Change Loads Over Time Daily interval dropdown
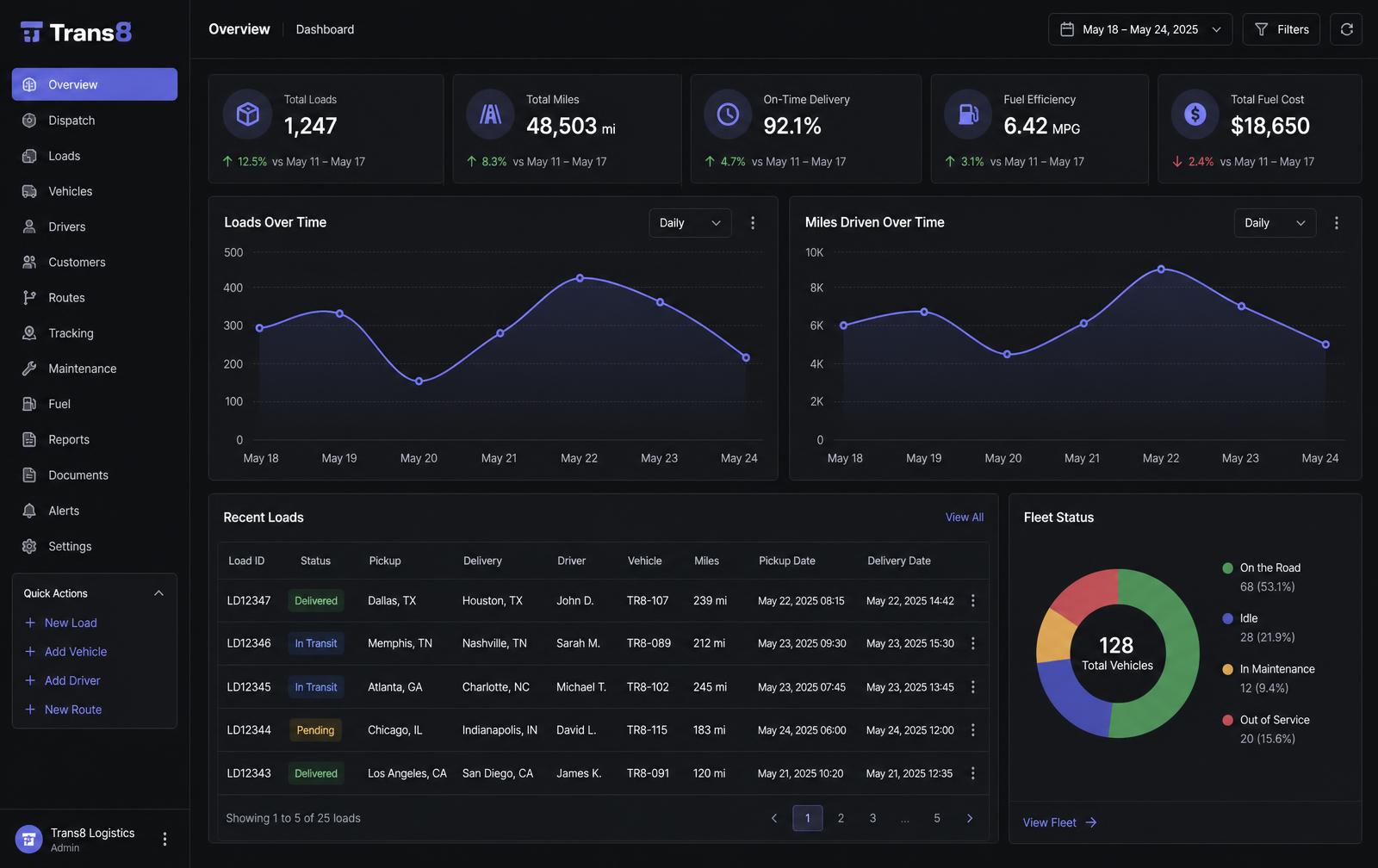Screen dimensions: 1378x868 point(690,223)
